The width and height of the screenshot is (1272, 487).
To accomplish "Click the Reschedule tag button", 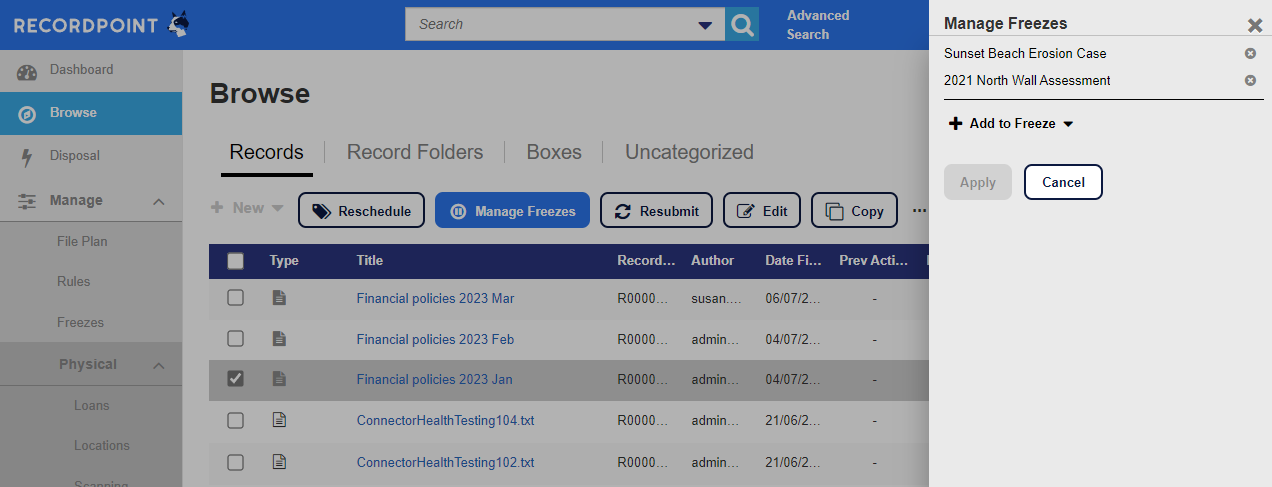I will [x=361, y=211].
